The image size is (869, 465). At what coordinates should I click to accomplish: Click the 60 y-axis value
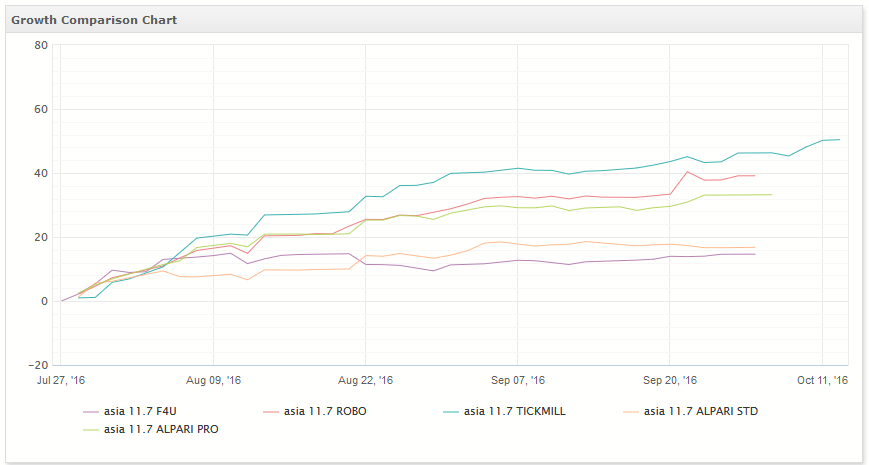click(x=41, y=110)
